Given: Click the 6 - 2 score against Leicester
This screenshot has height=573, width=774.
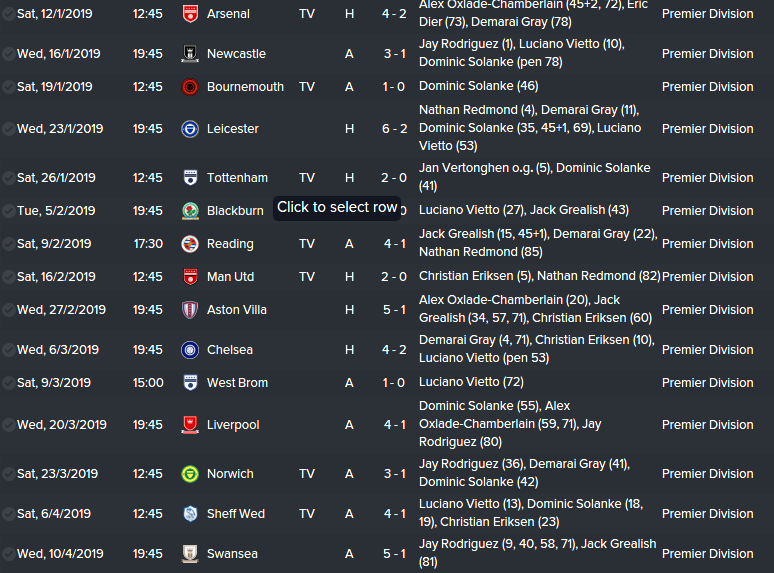Looking at the screenshot, I should [x=394, y=129].
